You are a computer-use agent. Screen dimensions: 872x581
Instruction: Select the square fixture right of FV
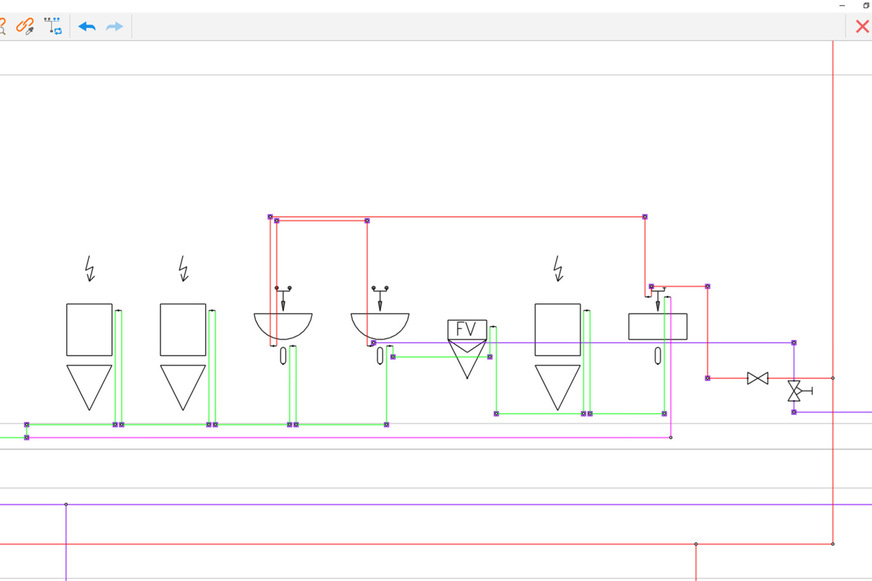(x=558, y=330)
